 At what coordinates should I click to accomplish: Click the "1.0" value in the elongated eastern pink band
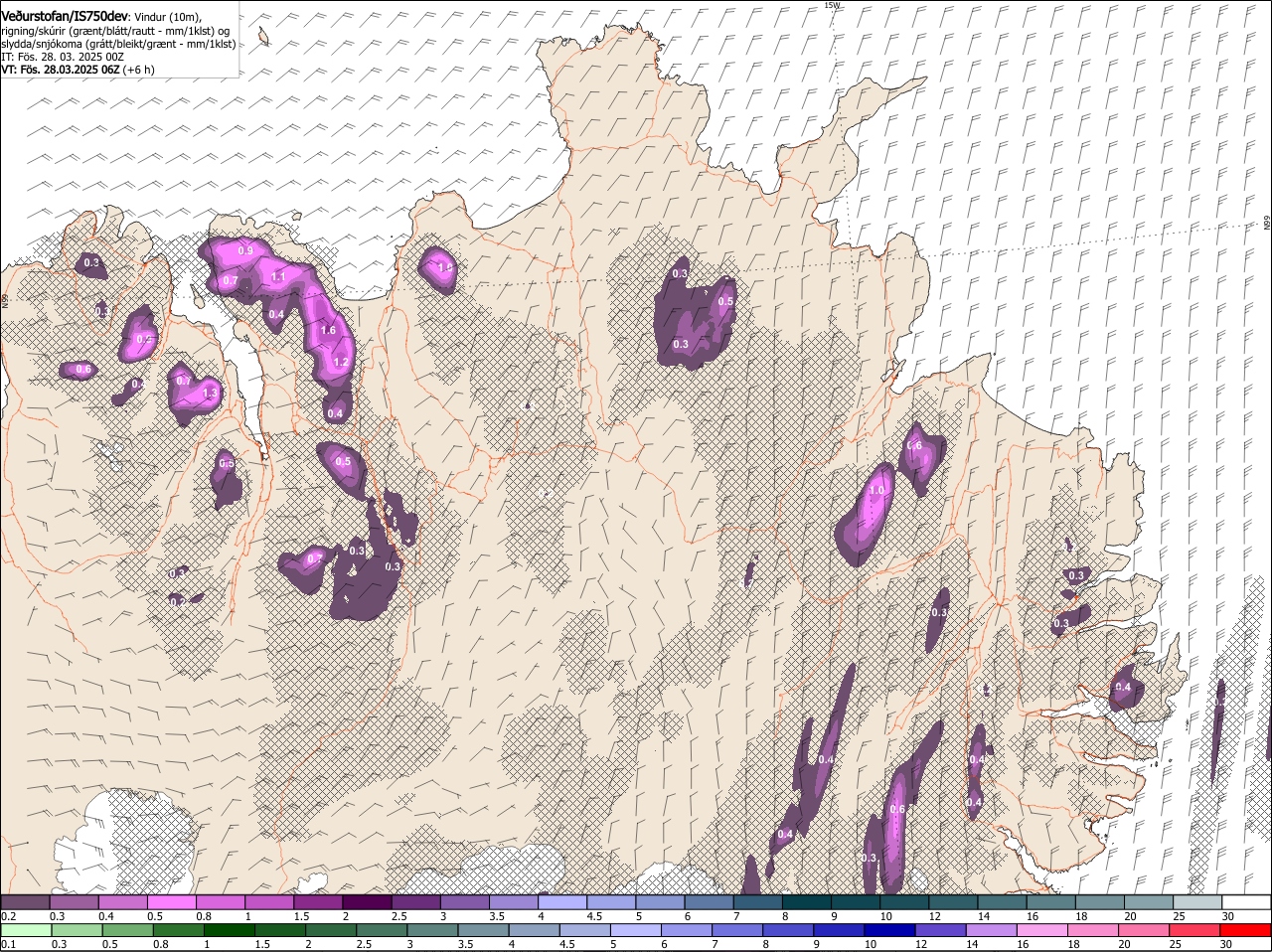[876, 491]
